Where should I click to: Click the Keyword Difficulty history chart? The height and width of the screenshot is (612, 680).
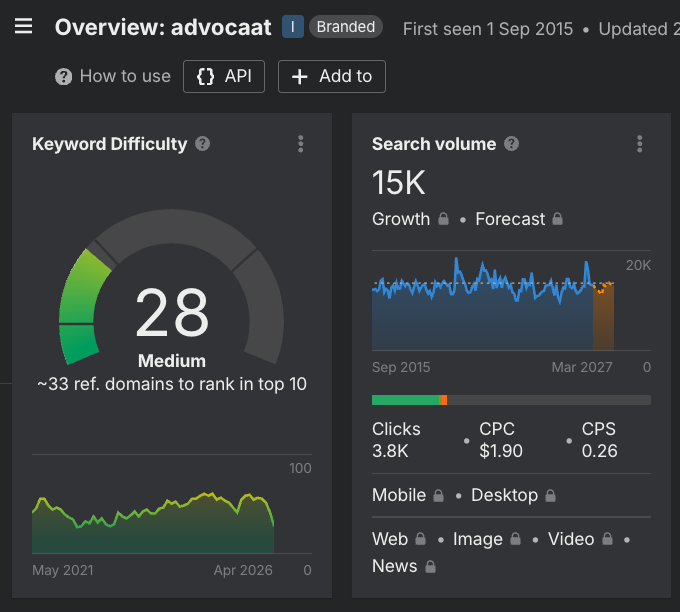point(153,523)
